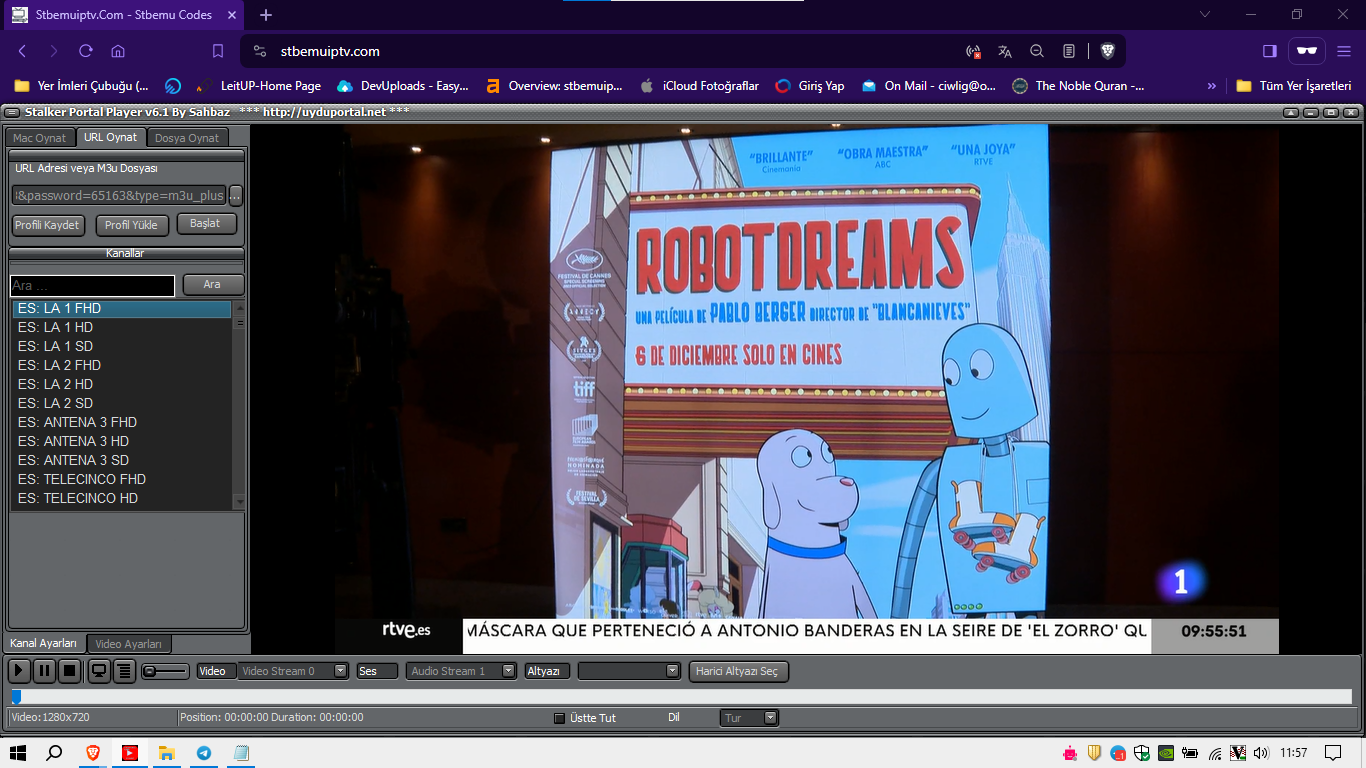This screenshot has width=1366, height=768.
Task: Select channel ES: TELECINCO HD
Action: click(122, 498)
